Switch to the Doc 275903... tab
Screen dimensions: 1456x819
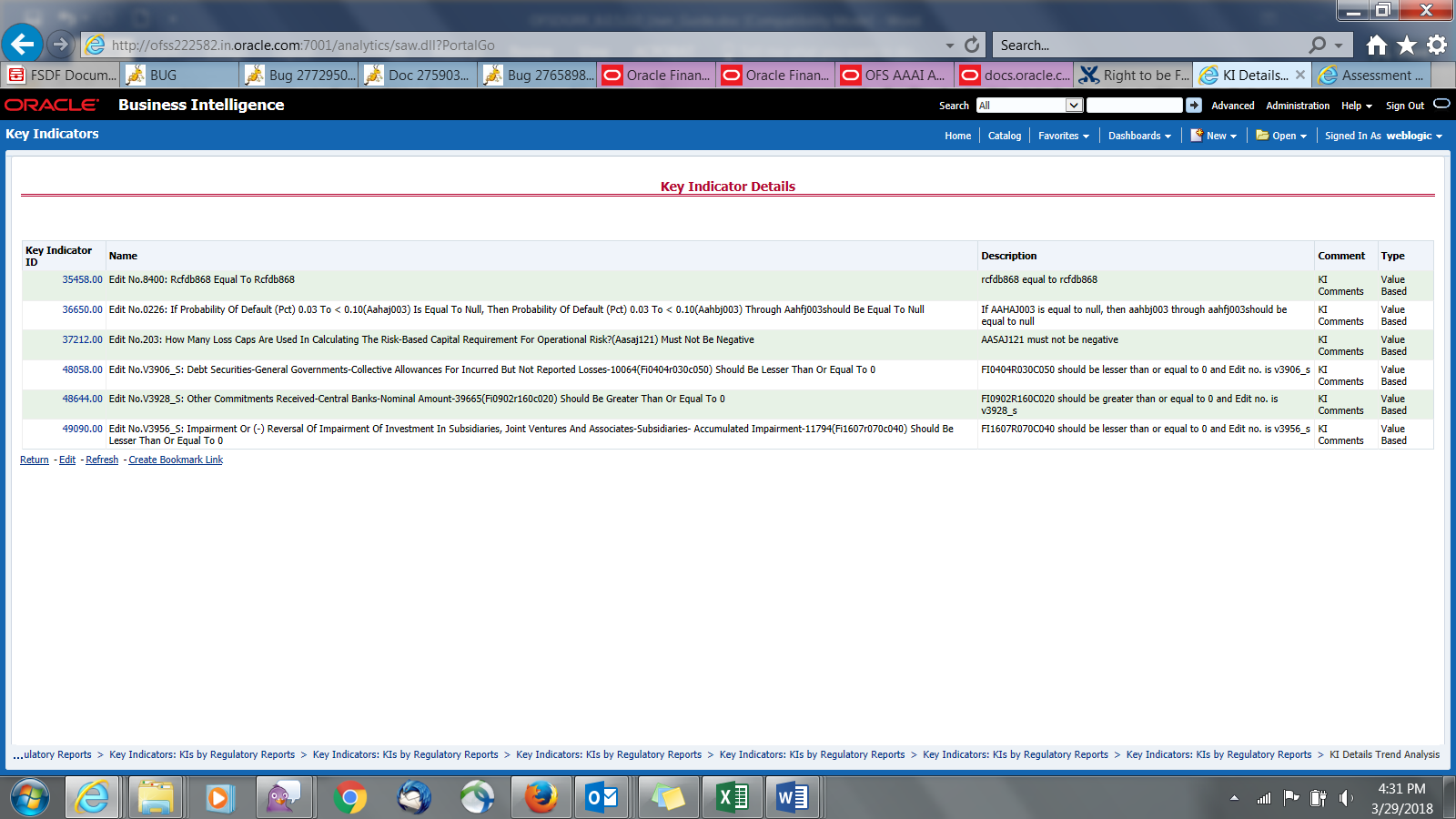pyautogui.click(x=420, y=75)
